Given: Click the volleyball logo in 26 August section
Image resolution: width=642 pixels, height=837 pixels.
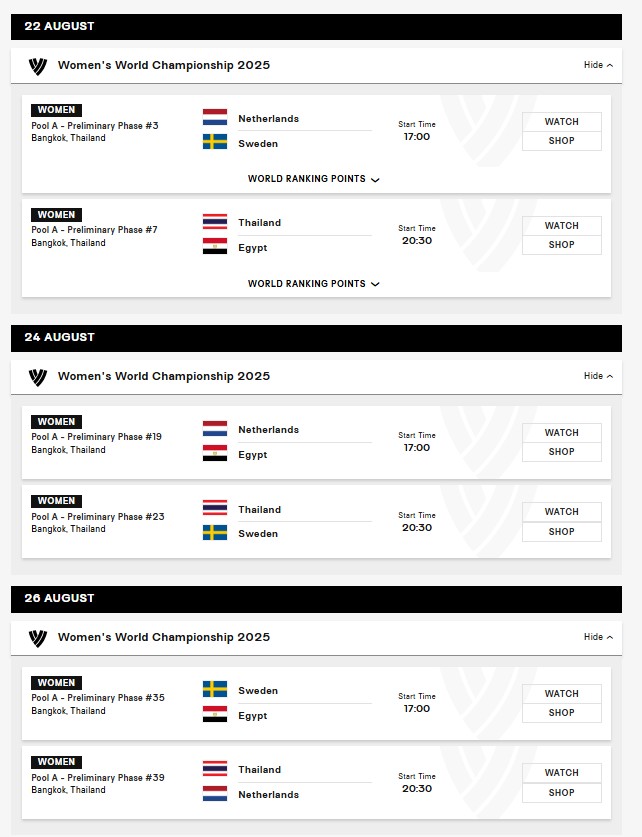Looking at the screenshot, I should (x=37, y=638).
